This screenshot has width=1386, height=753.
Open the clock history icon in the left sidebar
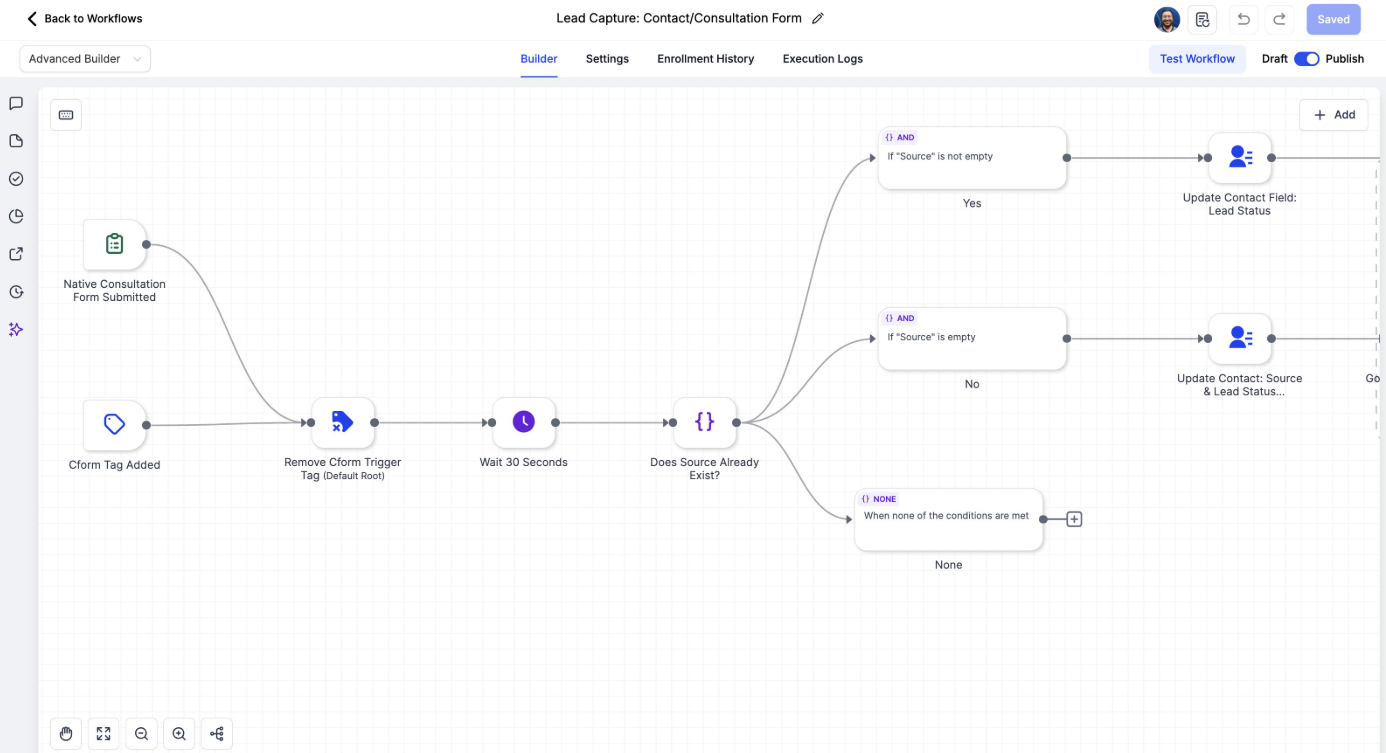coord(16,292)
